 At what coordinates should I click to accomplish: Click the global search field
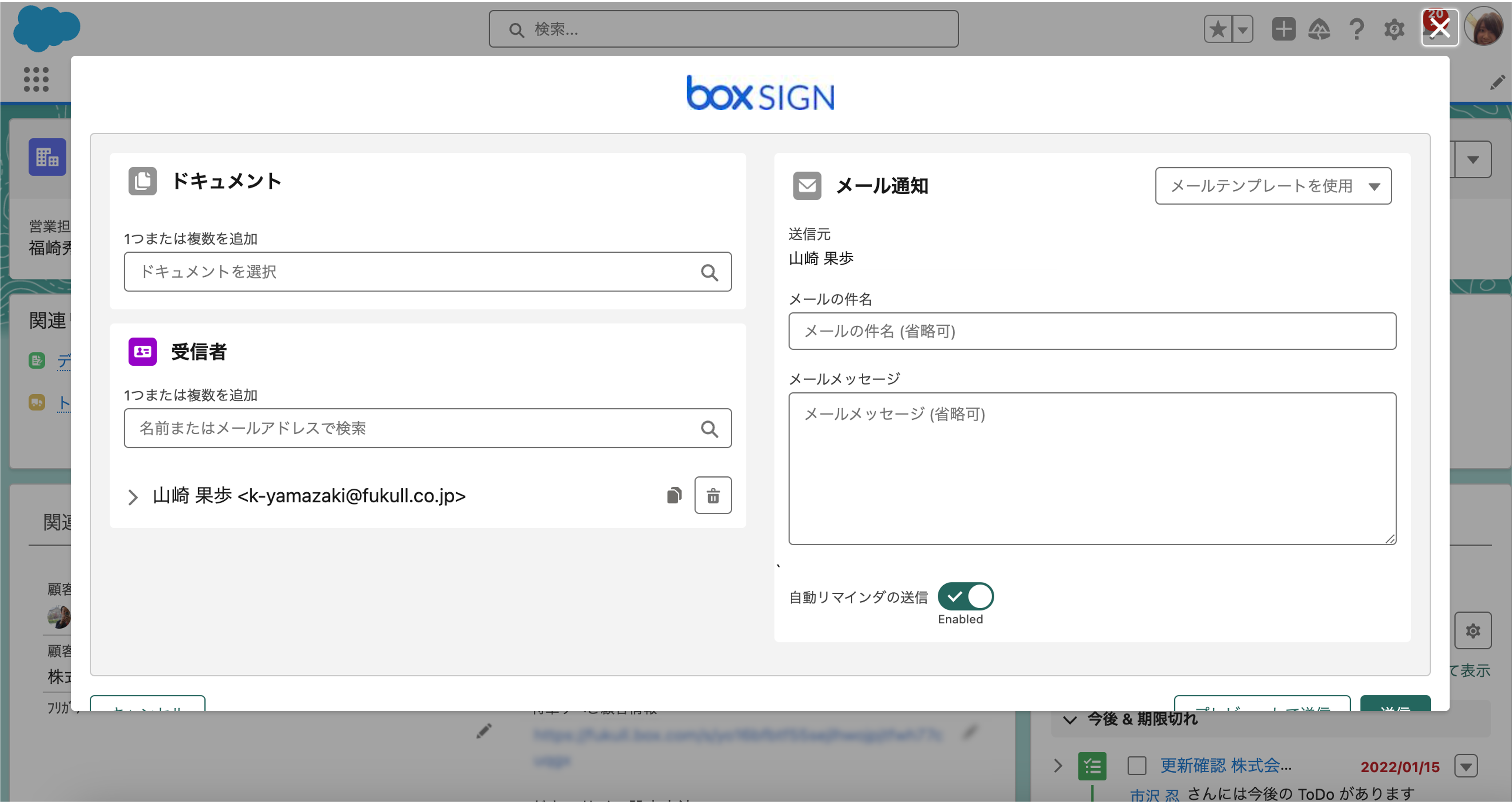click(x=723, y=29)
